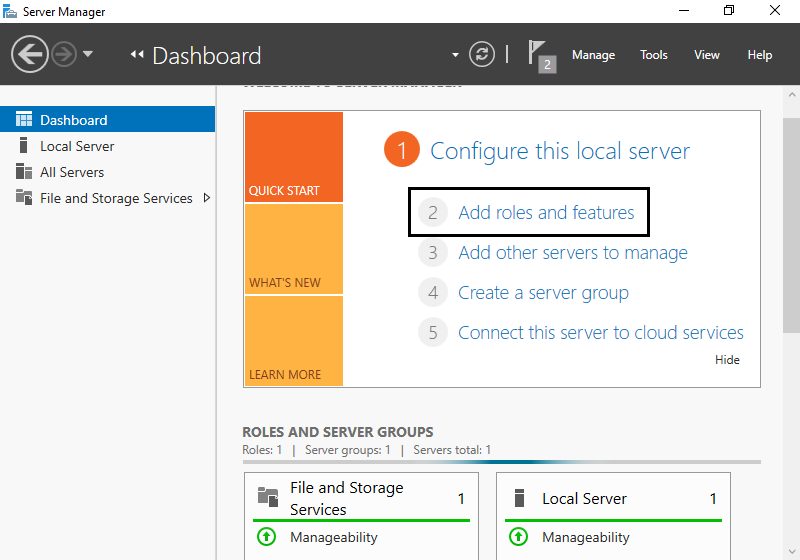Click the Server Manager title bar icon
The image size is (800, 560).
(x=10, y=11)
